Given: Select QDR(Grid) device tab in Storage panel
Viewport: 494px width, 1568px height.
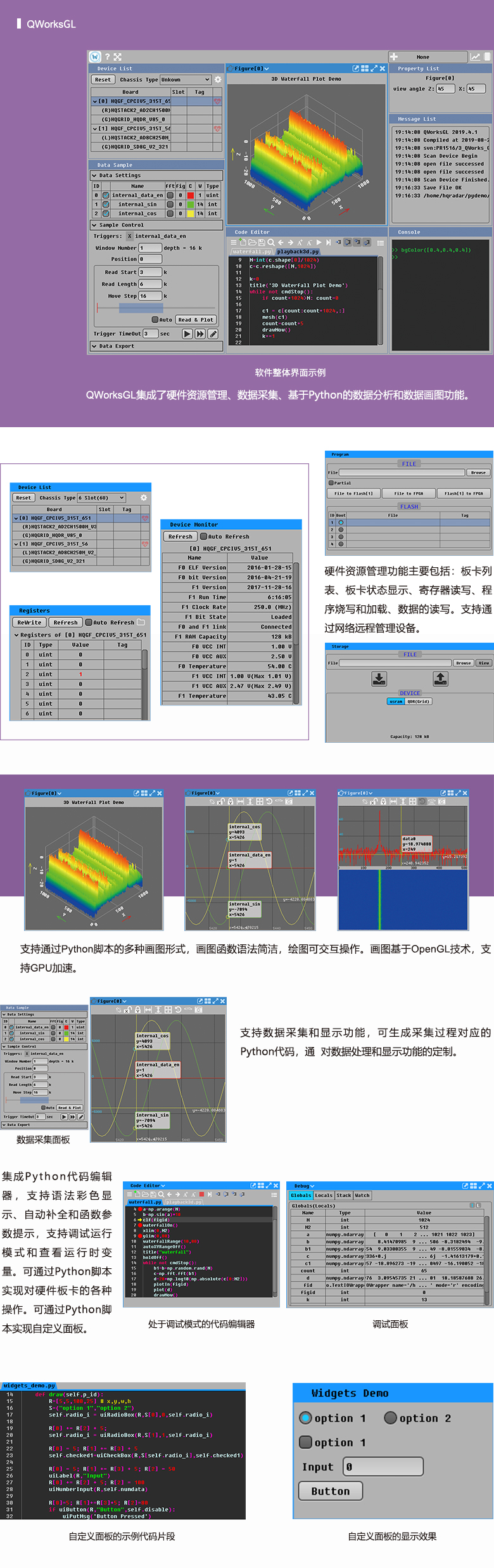Looking at the screenshot, I should tap(418, 701).
